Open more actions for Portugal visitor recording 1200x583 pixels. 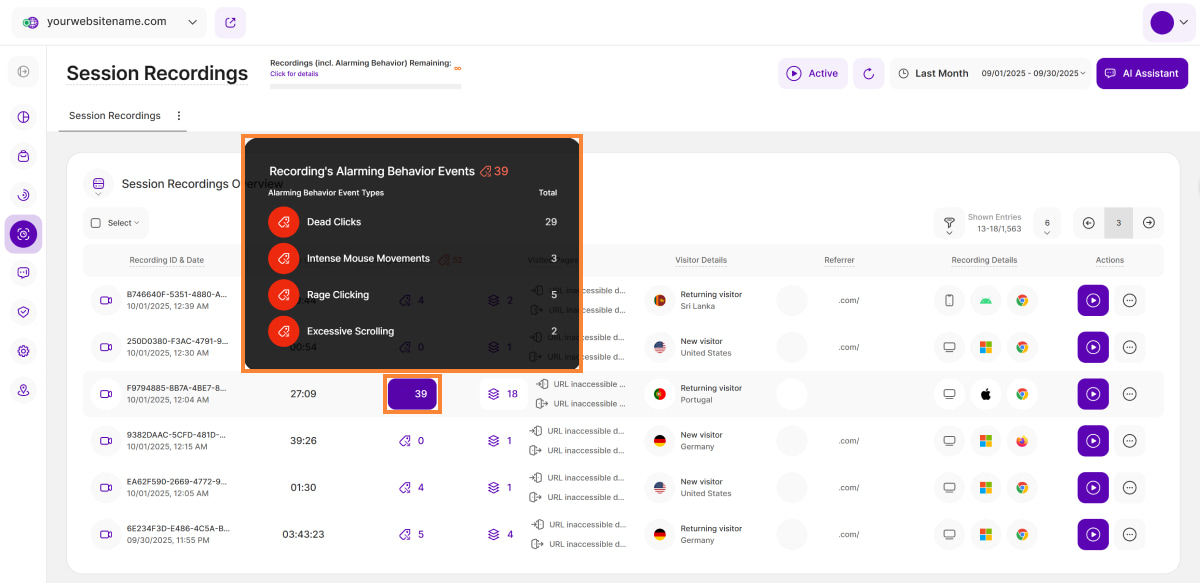pos(1130,394)
